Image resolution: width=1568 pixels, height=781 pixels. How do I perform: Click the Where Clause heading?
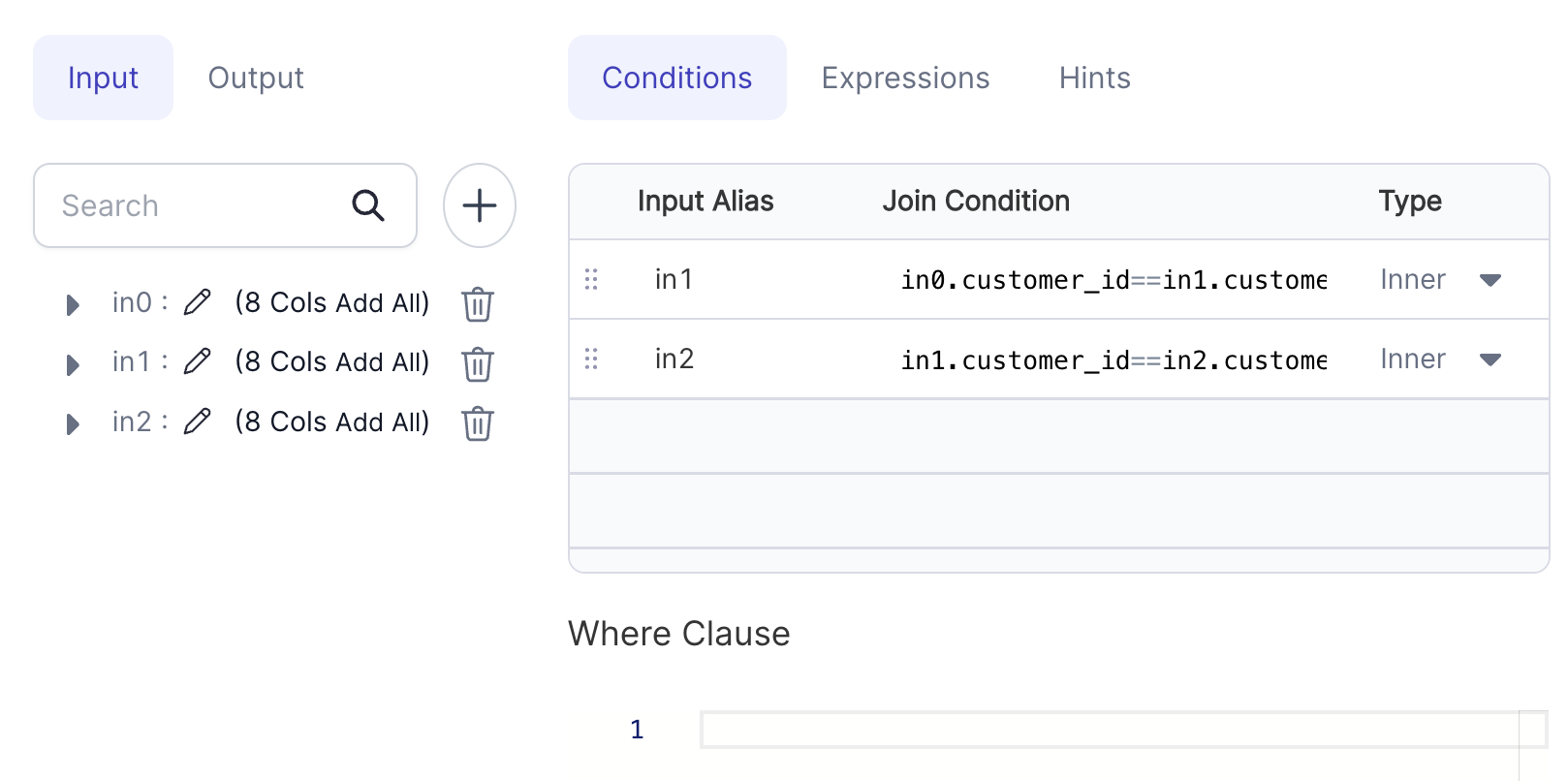(679, 634)
